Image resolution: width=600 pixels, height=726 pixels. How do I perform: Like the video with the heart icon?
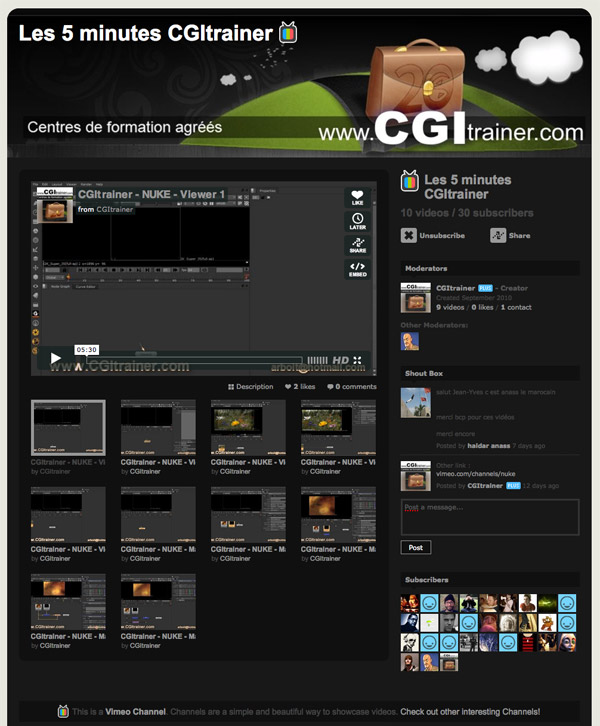[357, 198]
